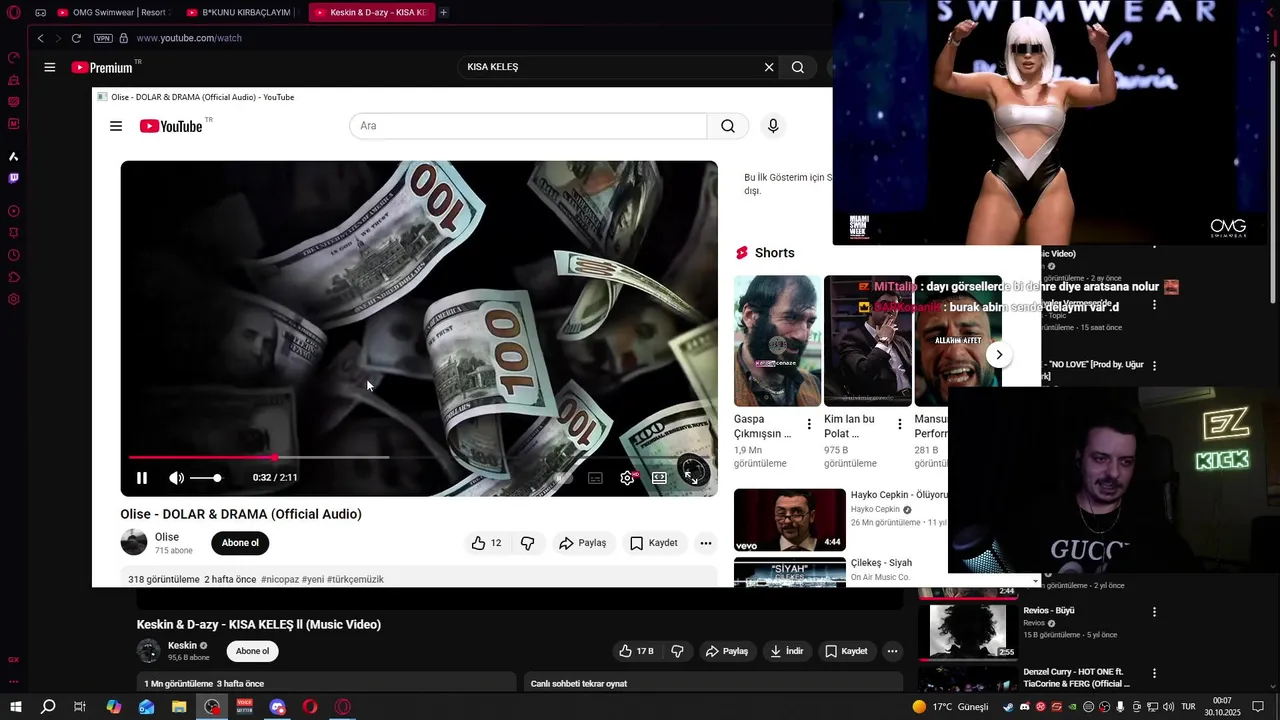Go to YouTube Premium home logo

coord(103,67)
